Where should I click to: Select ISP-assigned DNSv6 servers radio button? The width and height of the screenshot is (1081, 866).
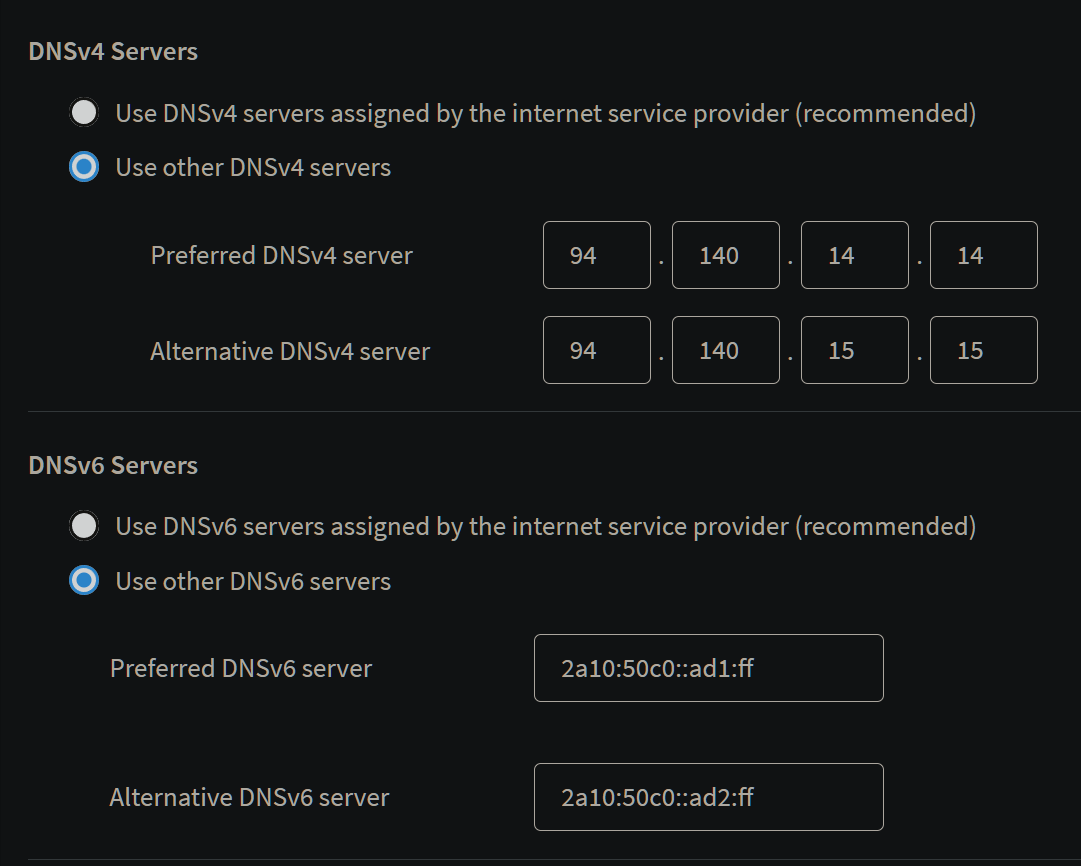pos(84,526)
